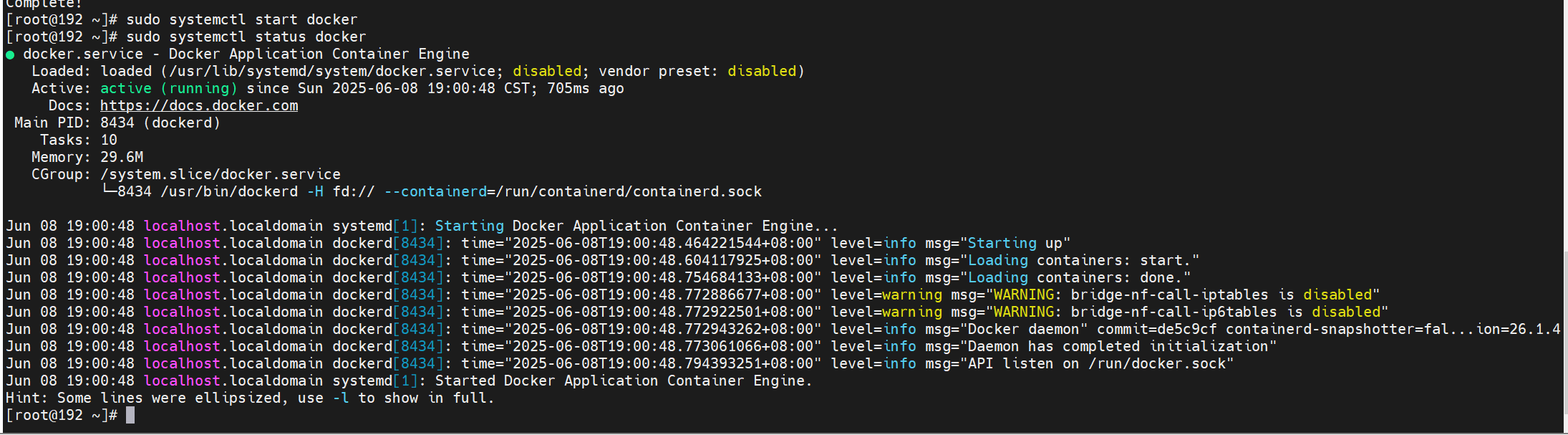Click log message 'Loading containers: done.'

(x=1079, y=277)
